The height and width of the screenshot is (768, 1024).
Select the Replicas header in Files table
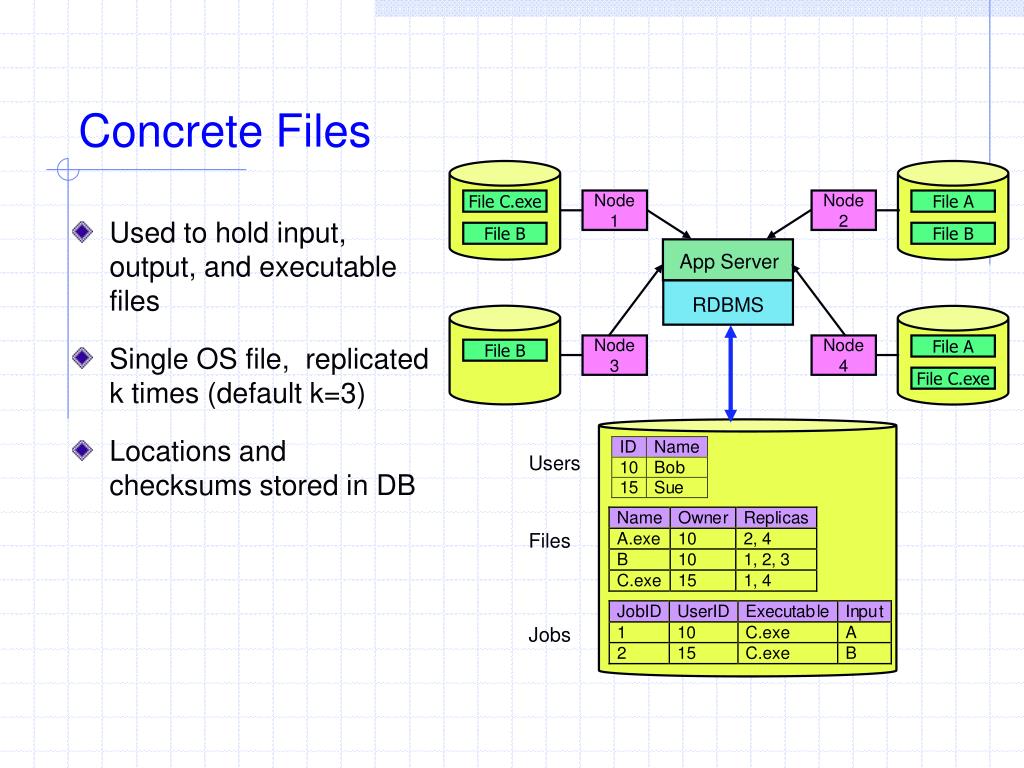coord(776,518)
